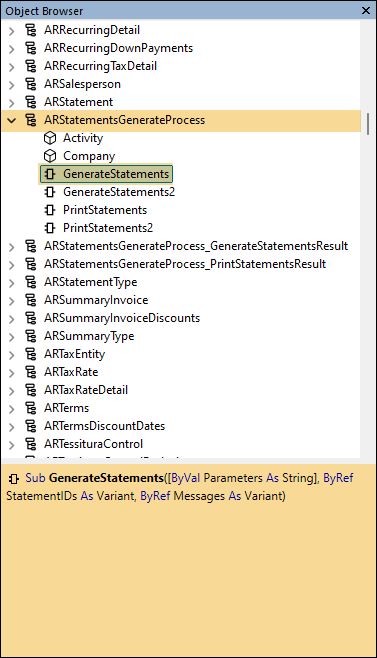Click the ARSalesperson class icon
The image size is (377, 658).
click(x=31, y=84)
